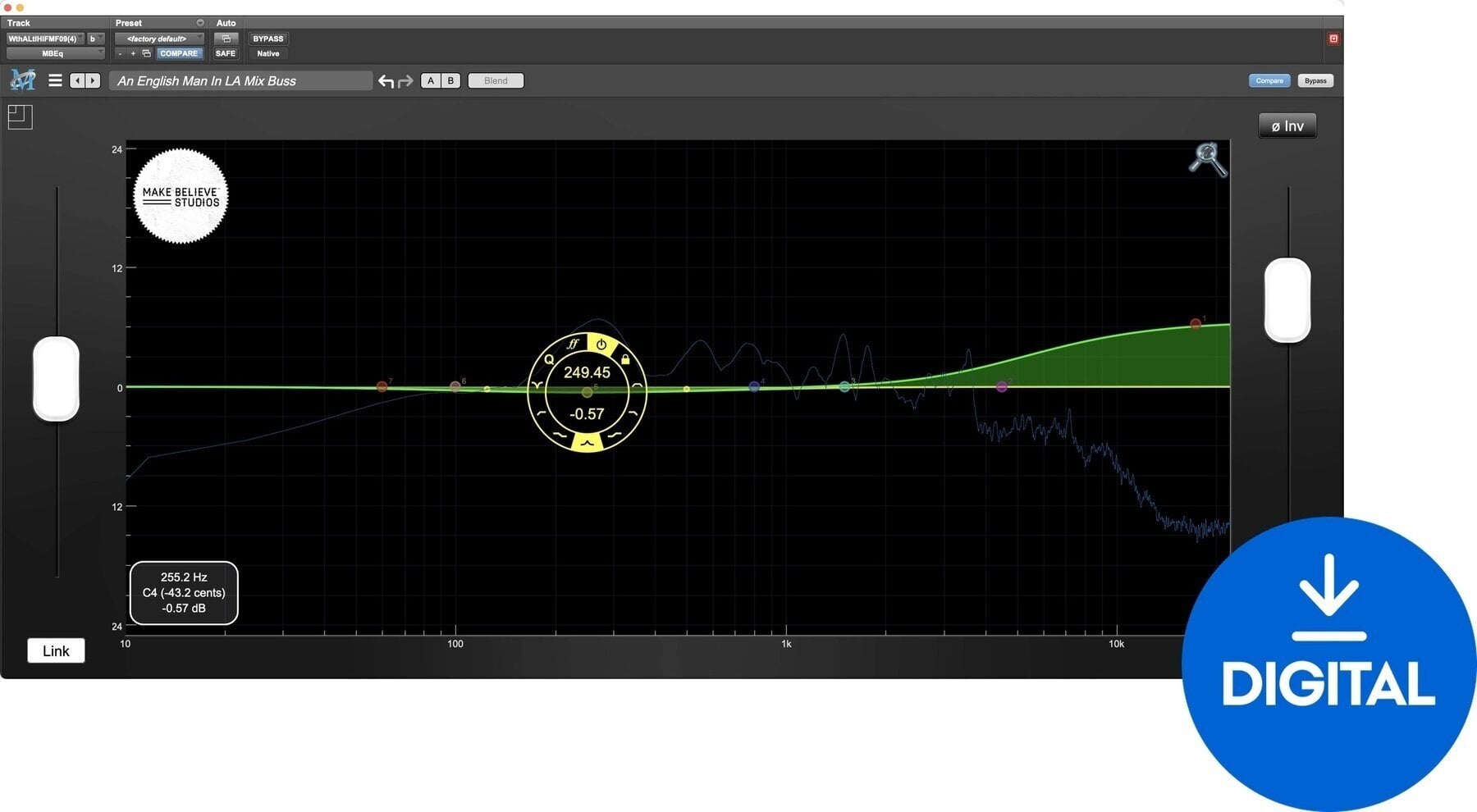Image resolution: width=1477 pixels, height=812 pixels.
Task: Toggle plugin Compare button at top right
Action: pos(1269,80)
